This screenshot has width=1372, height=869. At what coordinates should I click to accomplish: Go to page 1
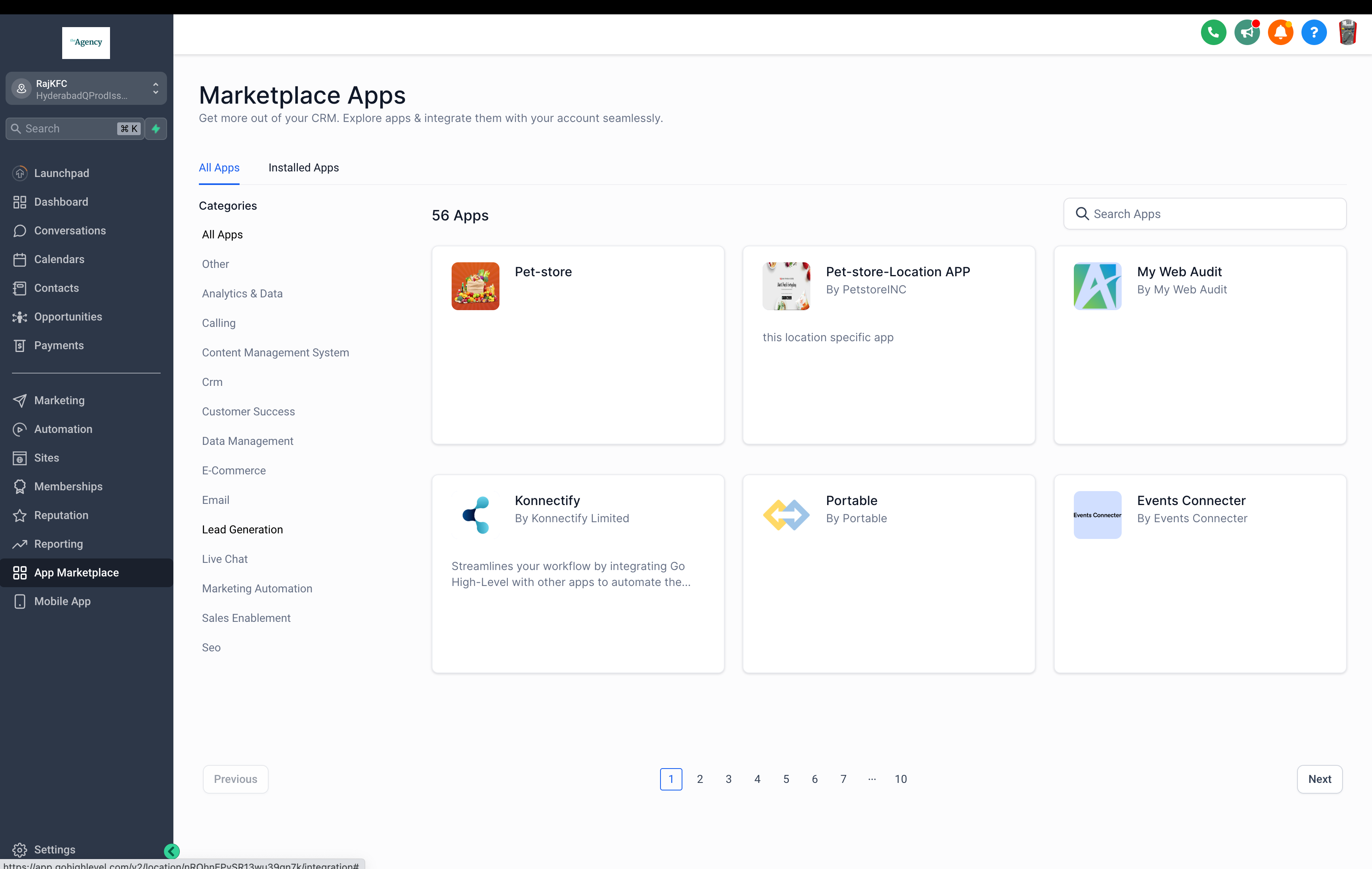coord(670,779)
